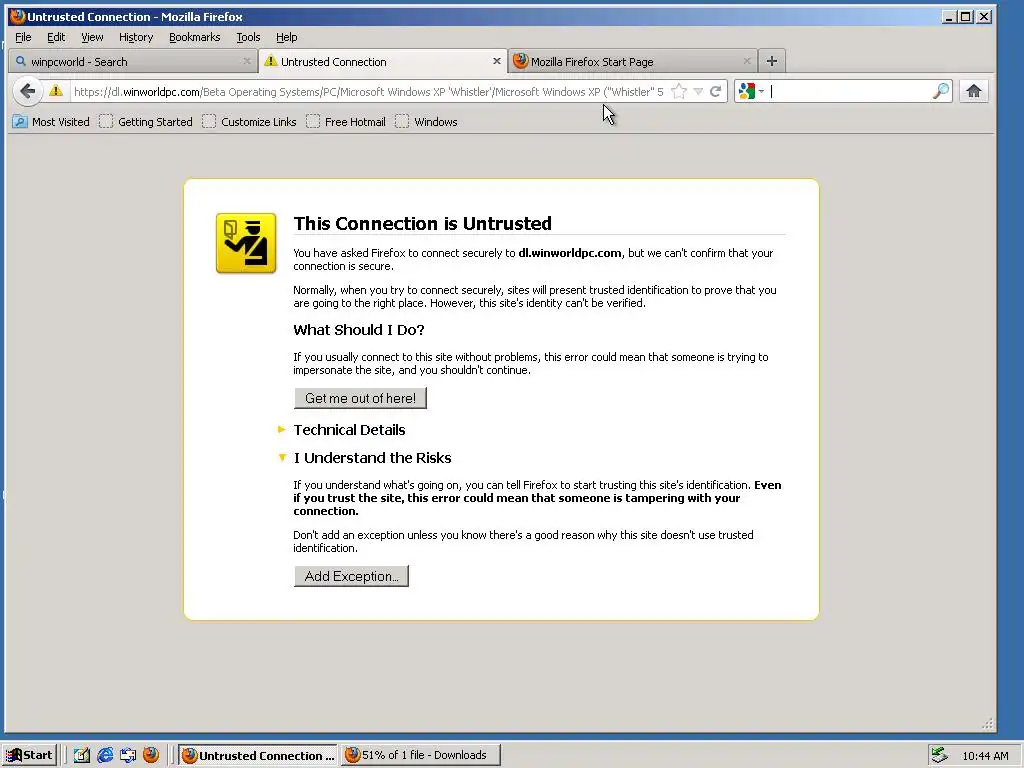Viewport: 1024px width, 768px height.
Task: Minimize the Firefox window
Action: pos(950,16)
